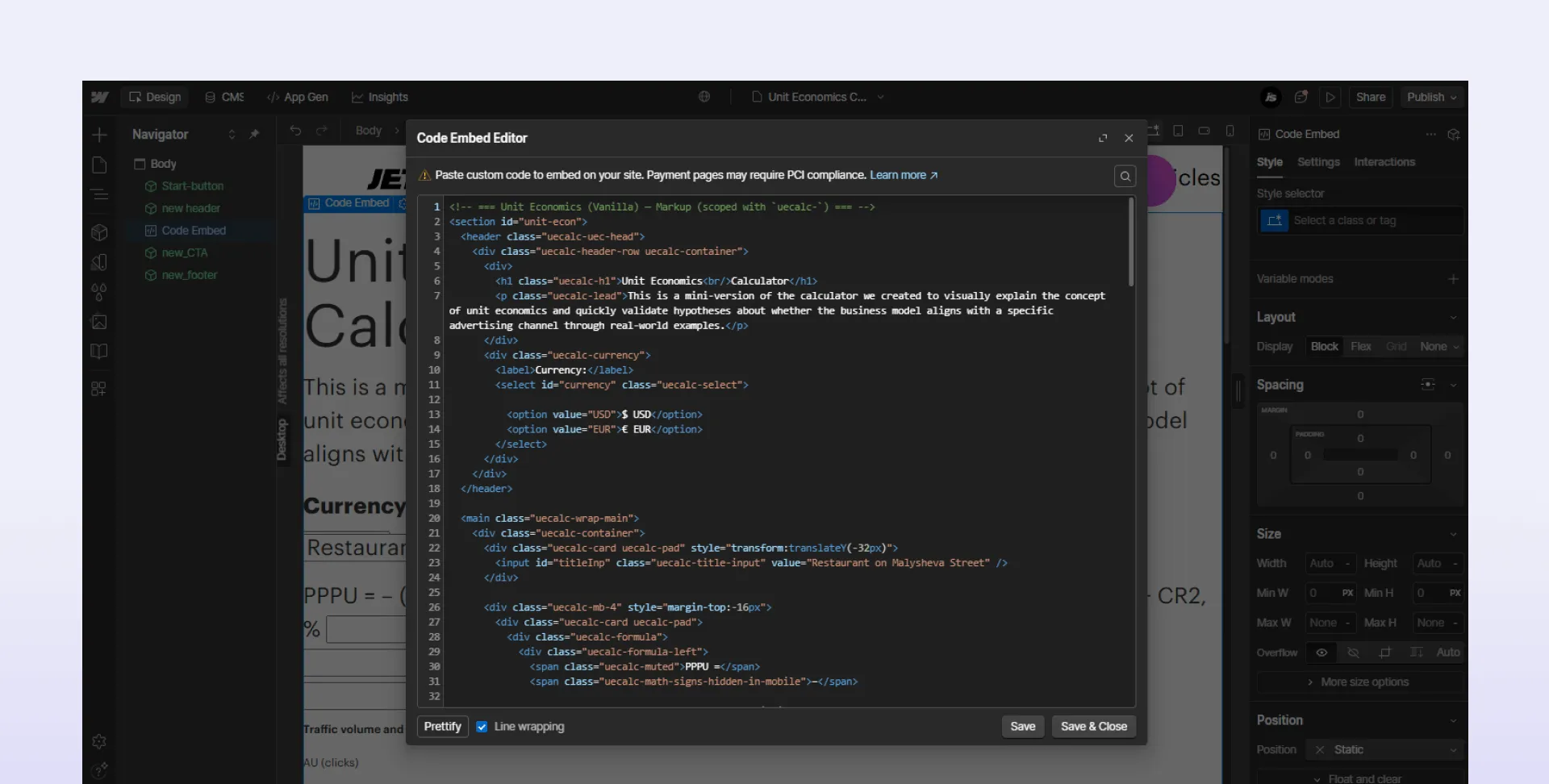The image size is (1549, 784).
Task: Open the Add Elements panel
Action: (x=100, y=135)
